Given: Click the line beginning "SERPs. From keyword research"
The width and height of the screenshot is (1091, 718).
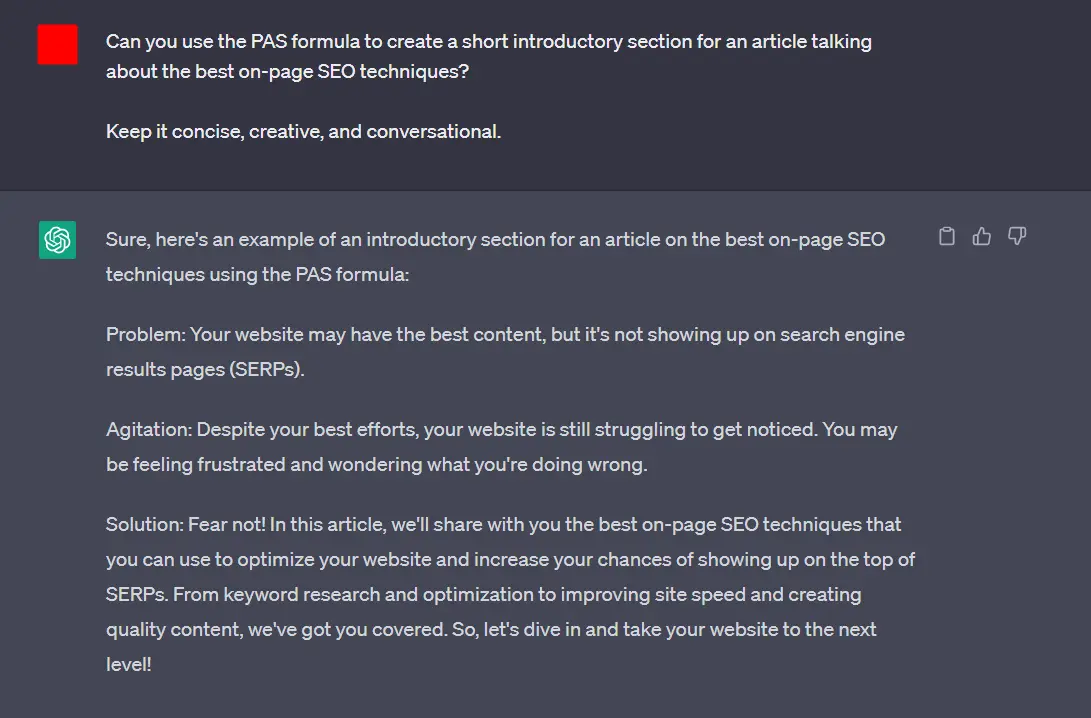Looking at the screenshot, I should coord(484,595).
